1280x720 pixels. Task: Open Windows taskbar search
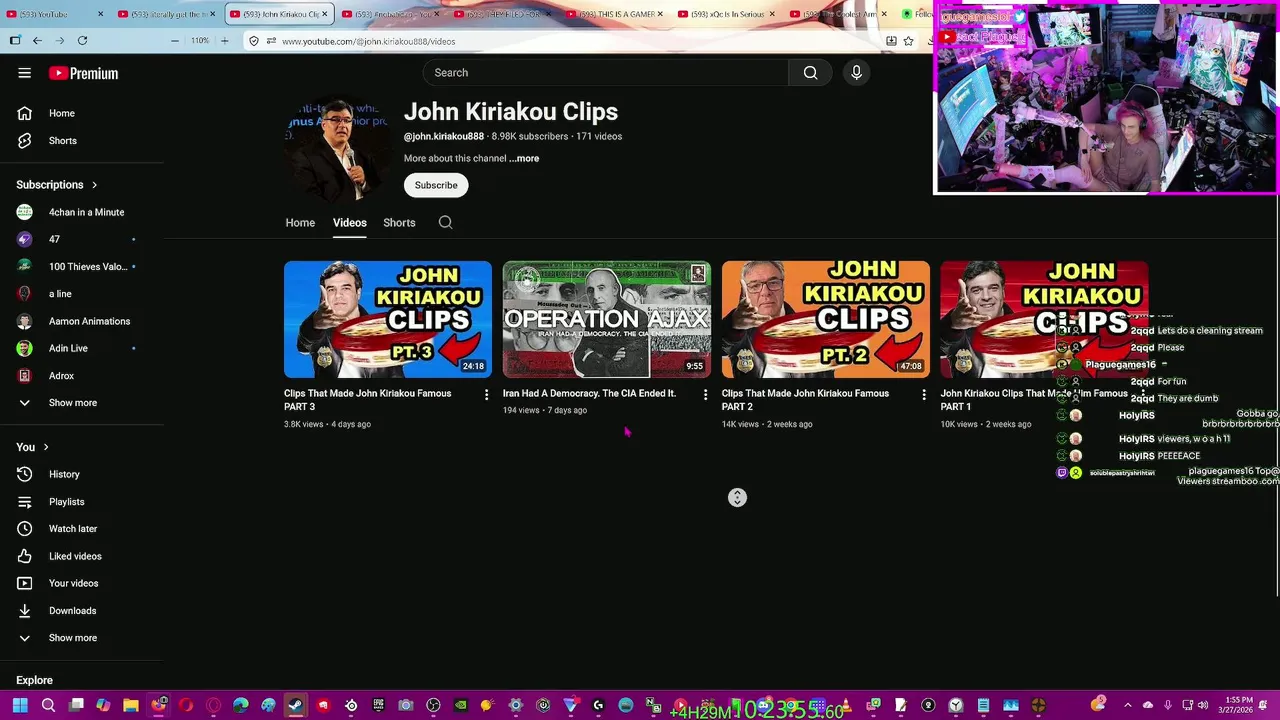tap(48, 706)
